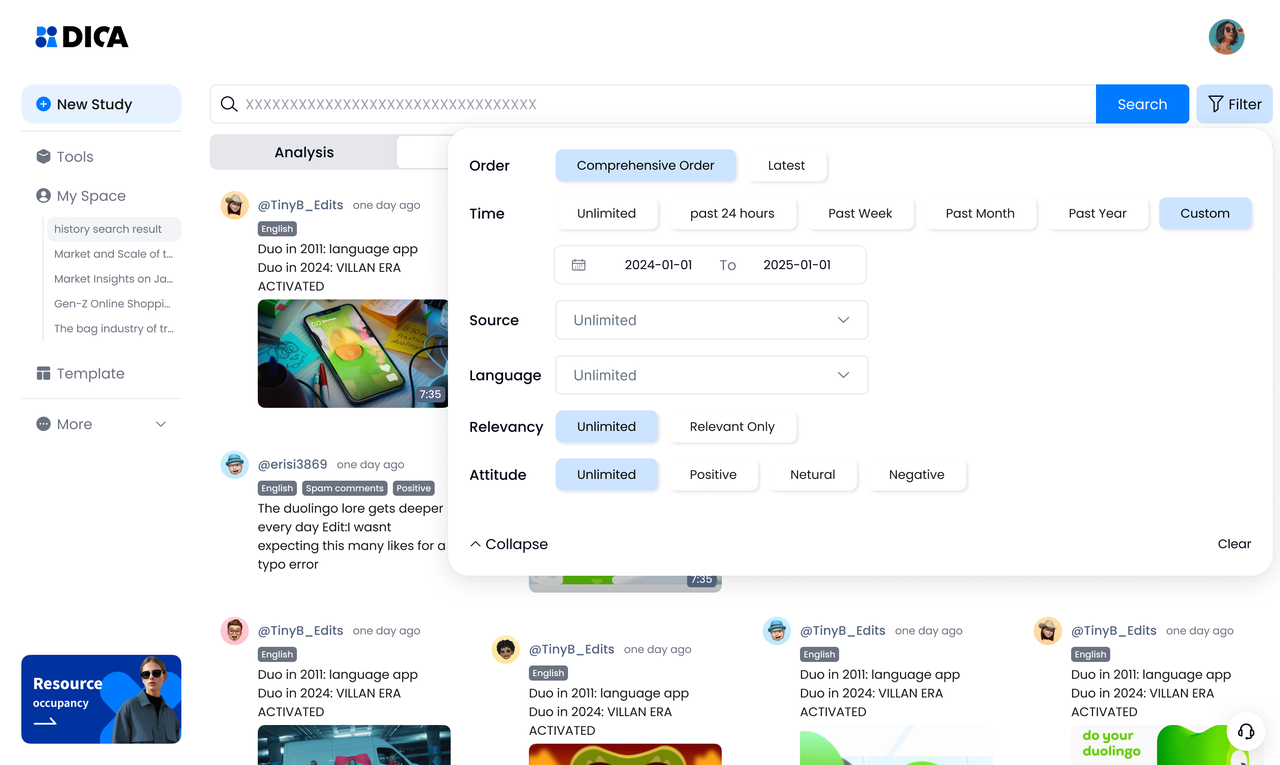The image size is (1280, 765).
Task: Click the My Space person icon
Action: tap(43, 196)
